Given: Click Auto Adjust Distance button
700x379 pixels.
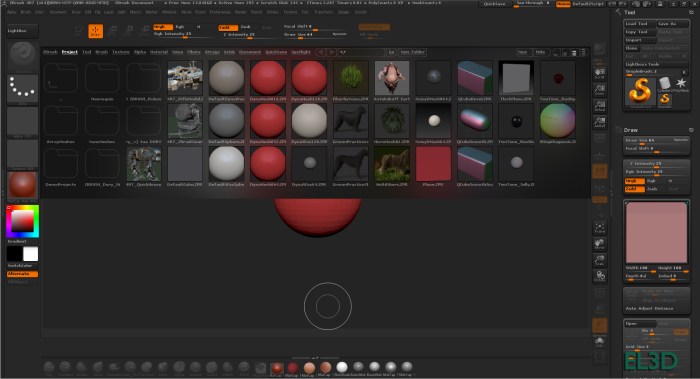Looking at the screenshot, I should pyautogui.click(x=656, y=308).
